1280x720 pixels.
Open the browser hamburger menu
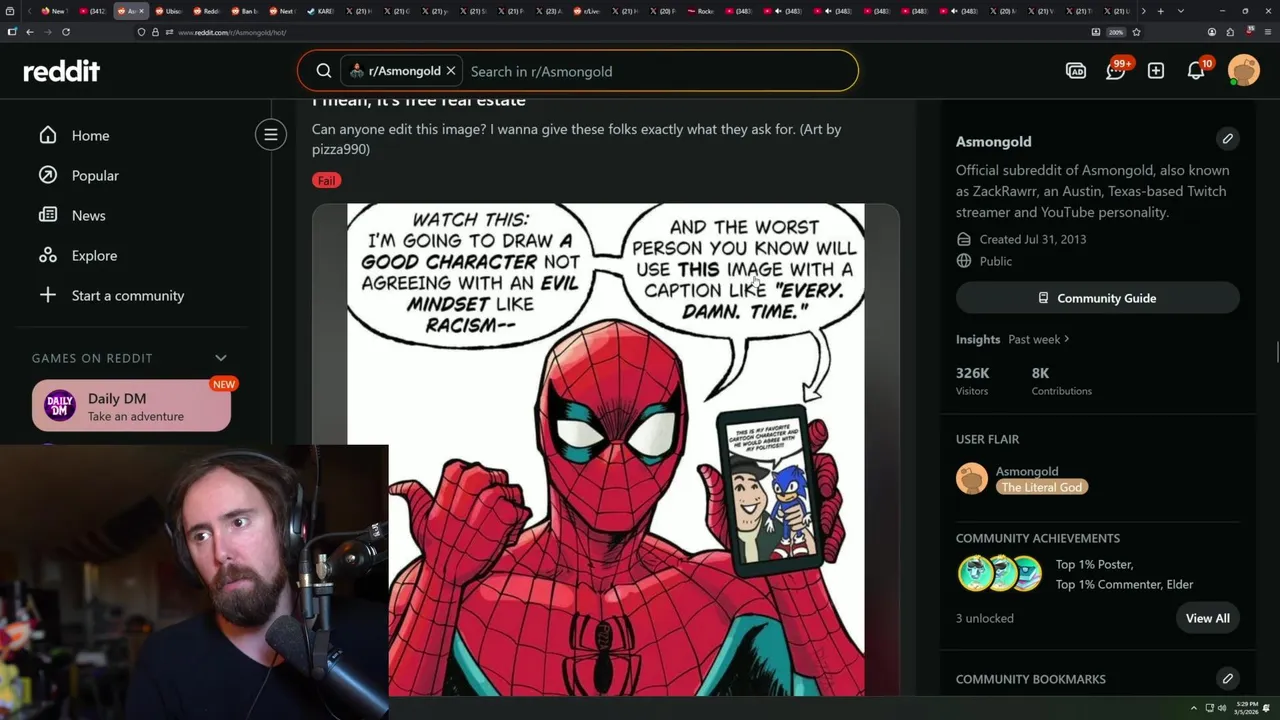point(1266,32)
